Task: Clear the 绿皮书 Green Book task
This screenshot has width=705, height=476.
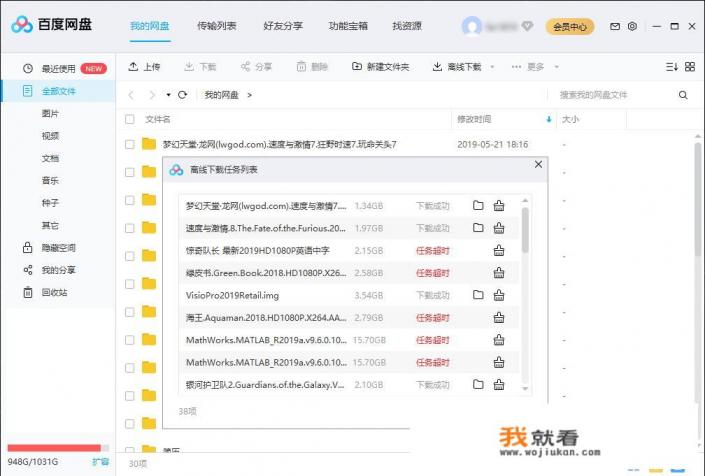Action: (x=499, y=273)
